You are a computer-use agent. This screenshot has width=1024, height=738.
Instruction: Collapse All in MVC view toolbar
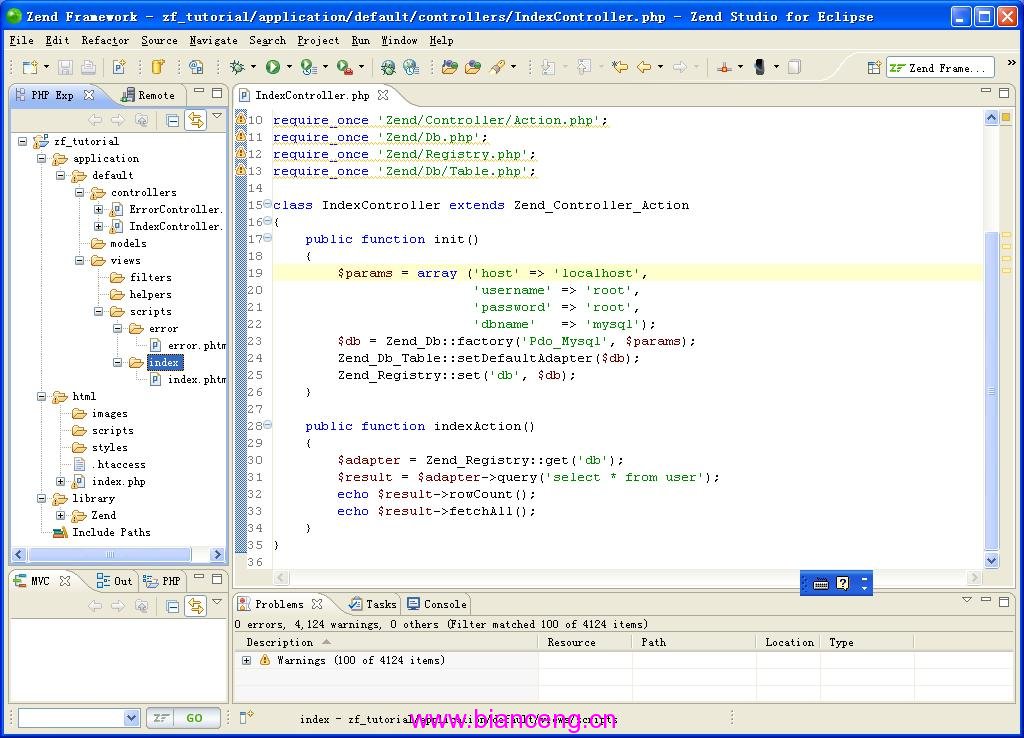pos(172,605)
